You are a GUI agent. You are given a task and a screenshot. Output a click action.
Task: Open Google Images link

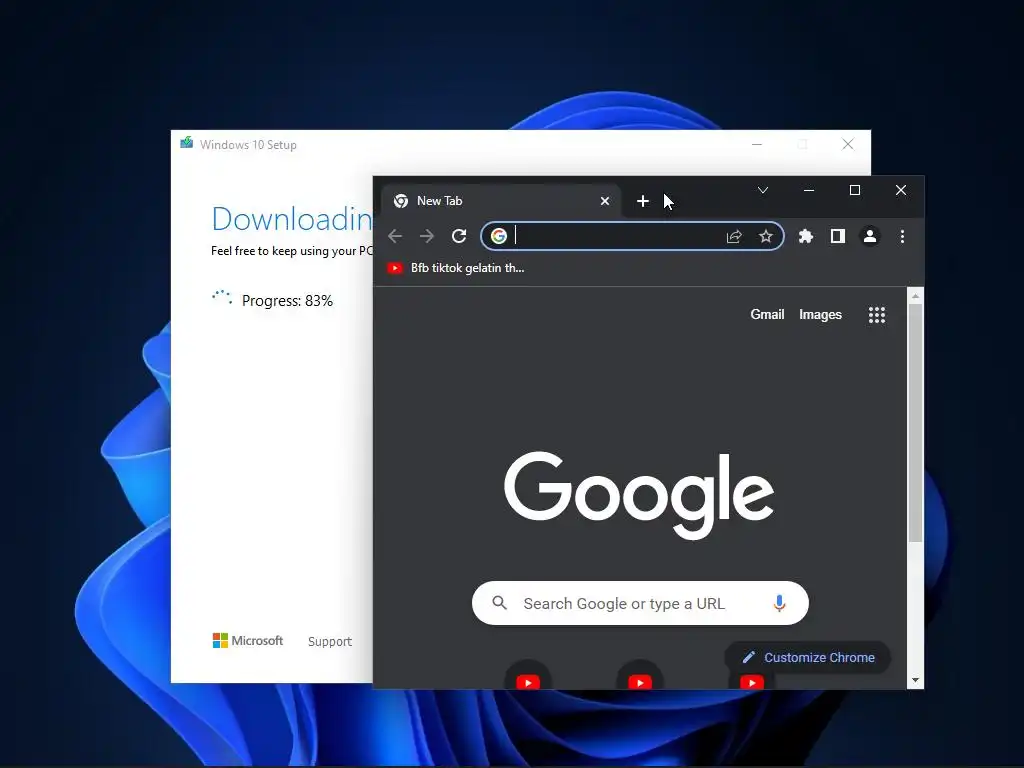click(x=820, y=315)
